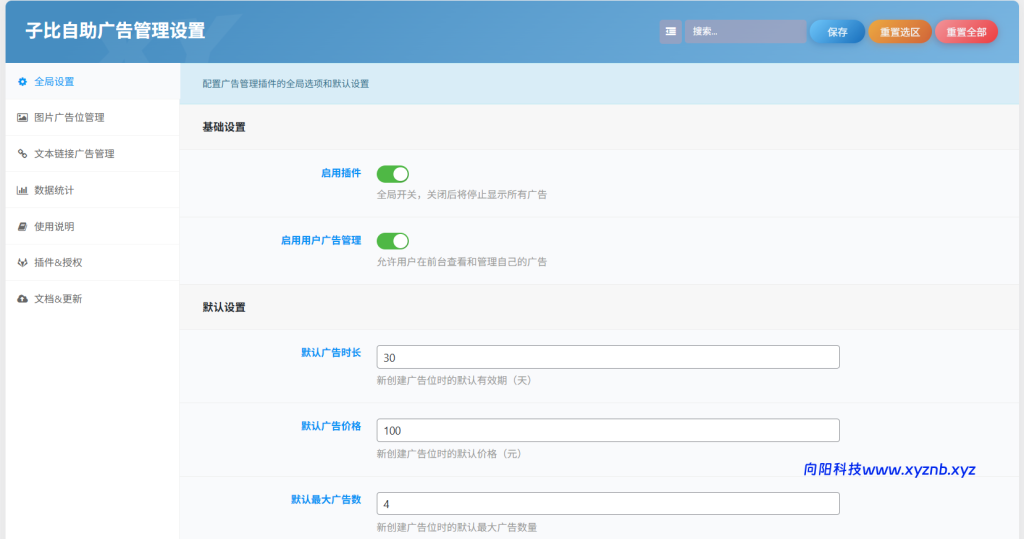Open the 数据统计 sidebar section

pyautogui.click(x=54, y=190)
